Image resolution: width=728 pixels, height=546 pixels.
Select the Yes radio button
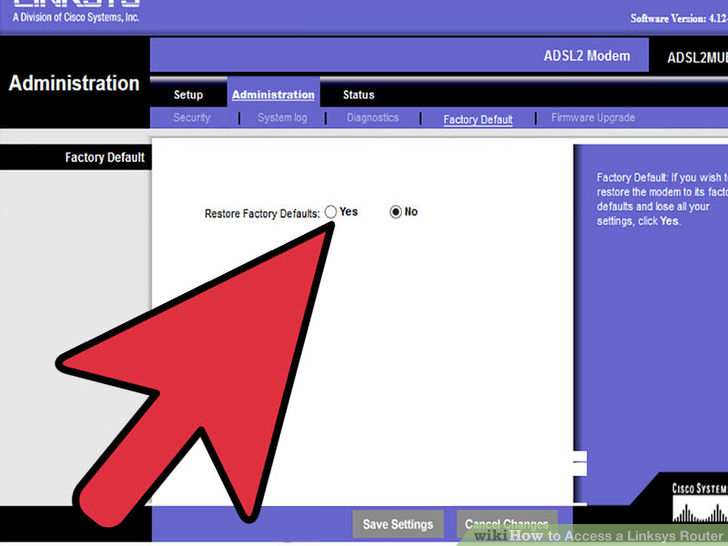click(x=331, y=212)
